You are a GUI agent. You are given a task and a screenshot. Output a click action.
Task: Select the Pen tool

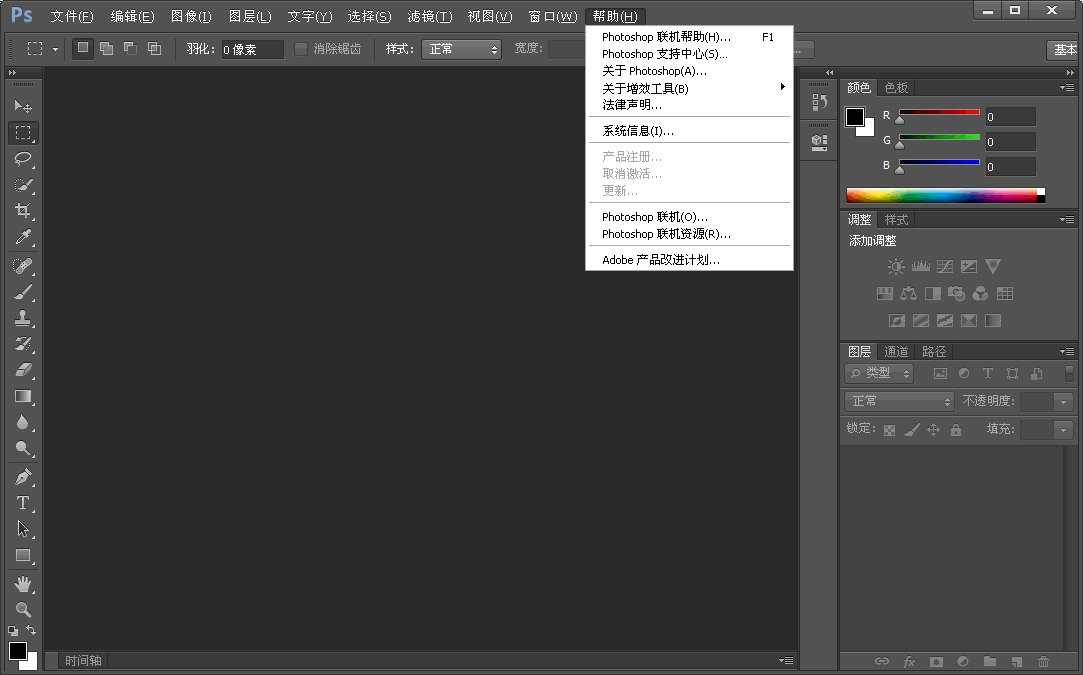click(x=23, y=477)
